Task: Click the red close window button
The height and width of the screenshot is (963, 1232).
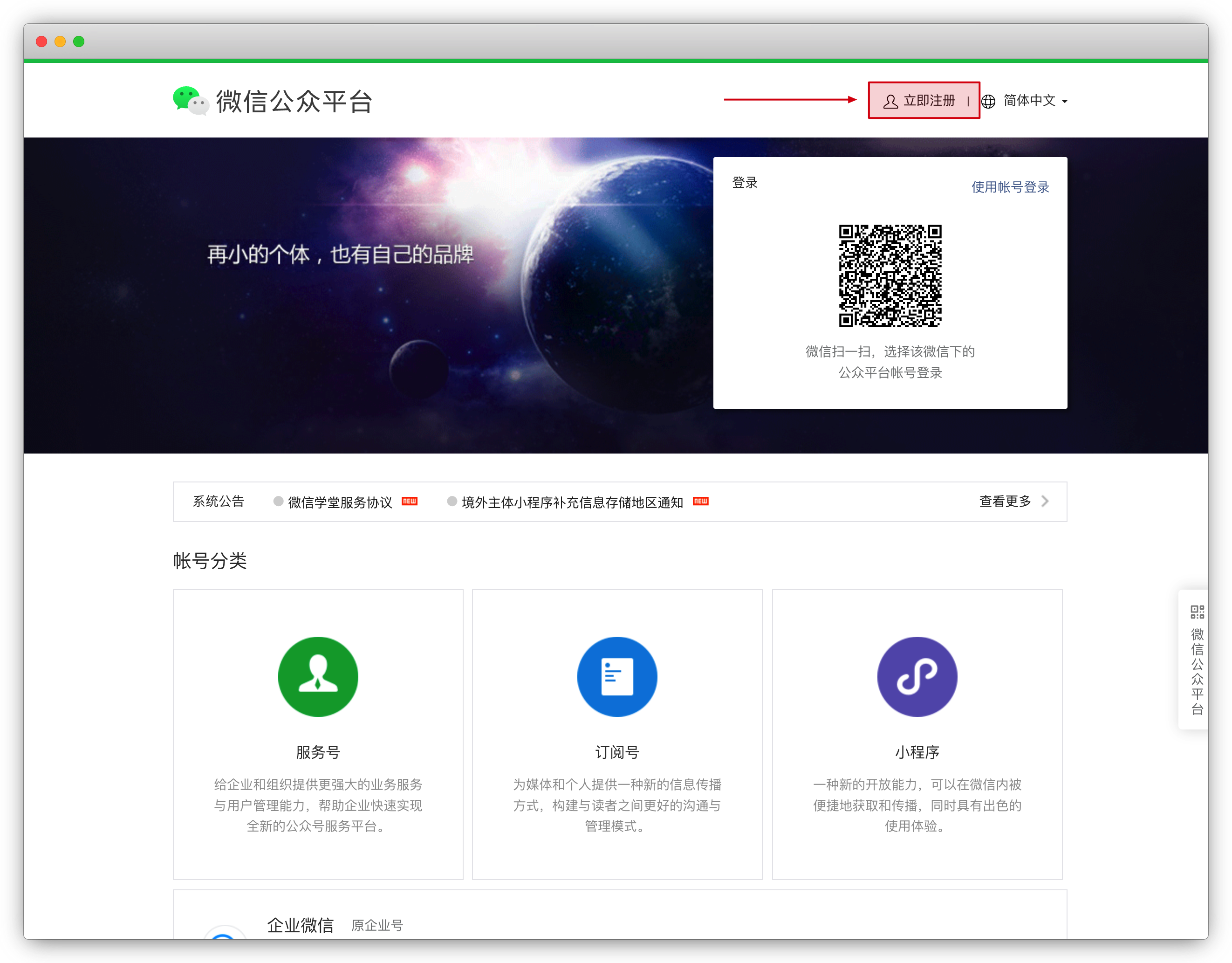Action: [41, 41]
